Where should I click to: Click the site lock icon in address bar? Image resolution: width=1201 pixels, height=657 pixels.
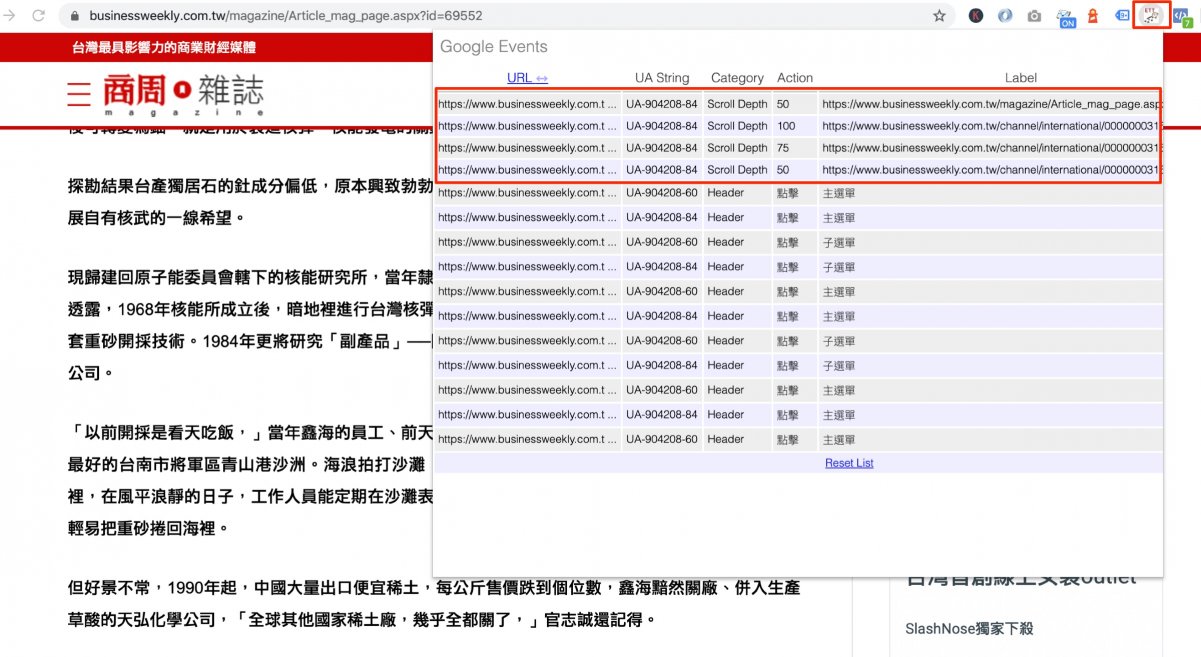(x=75, y=16)
